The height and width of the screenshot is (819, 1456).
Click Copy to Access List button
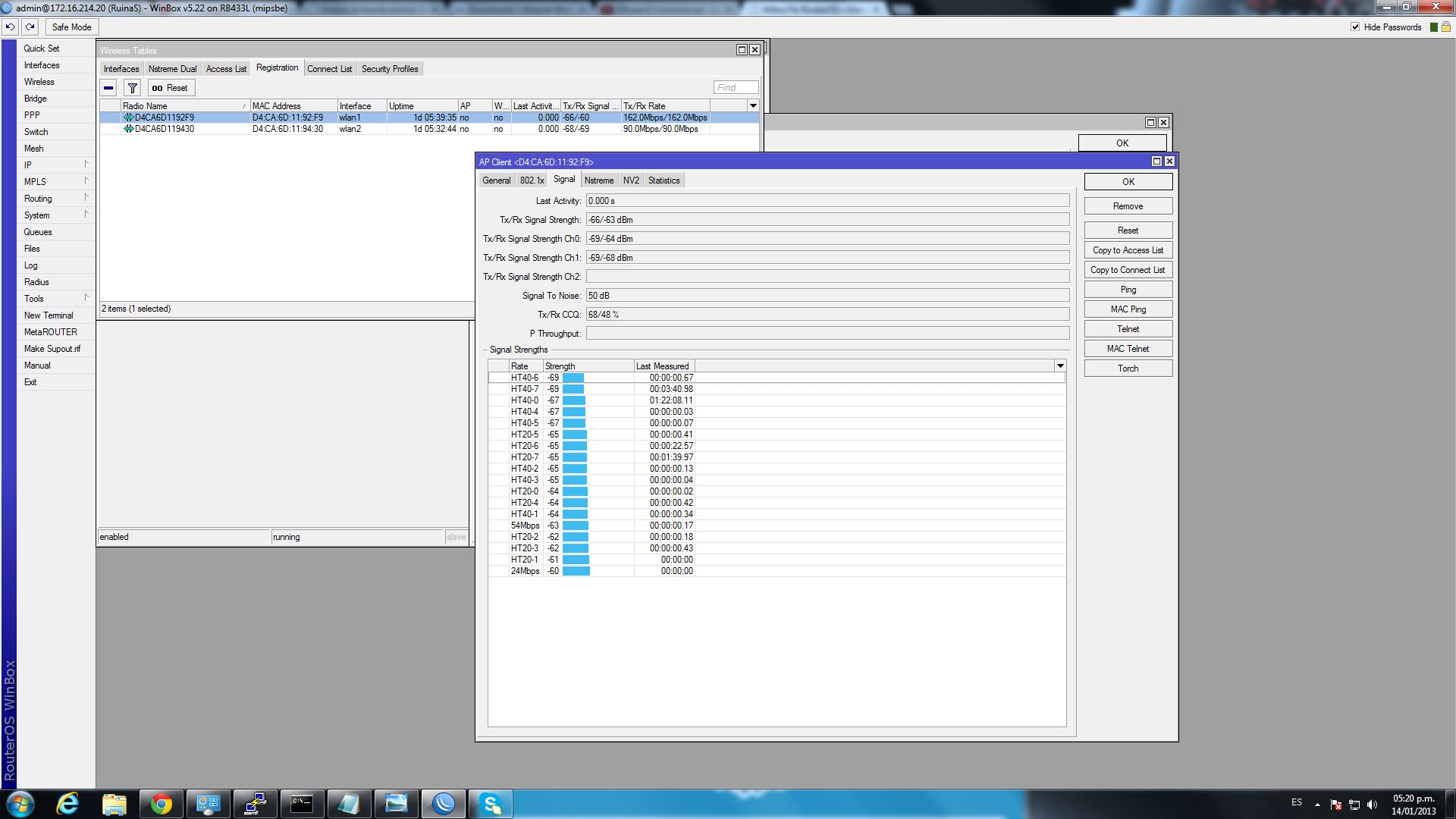tap(1128, 250)
